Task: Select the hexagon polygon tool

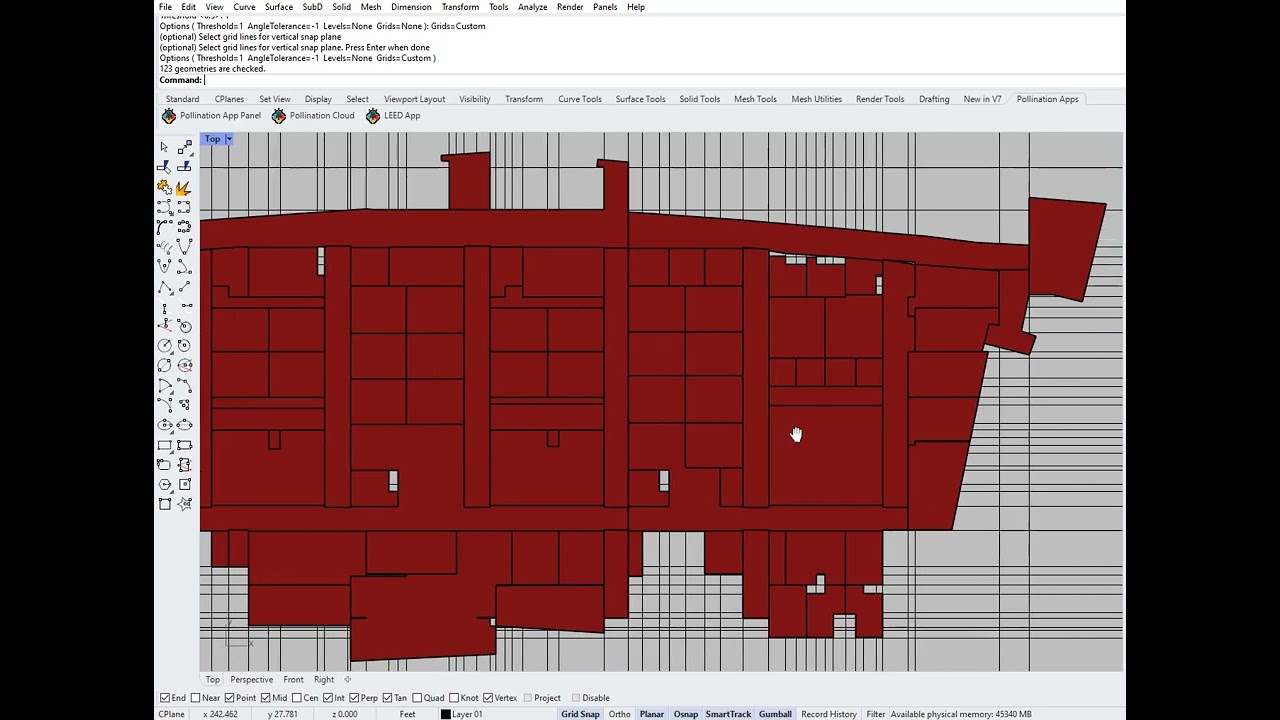Action: pyautogui.click(x=164, y=485)
